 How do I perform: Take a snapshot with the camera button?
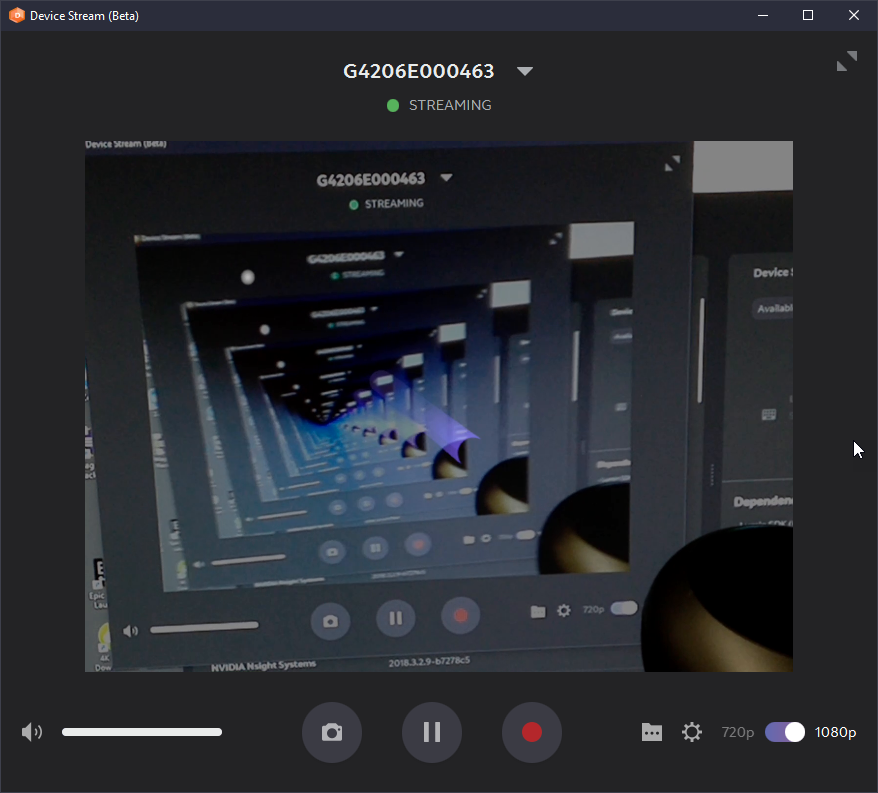pyautogui.click(x=331, y=732)
